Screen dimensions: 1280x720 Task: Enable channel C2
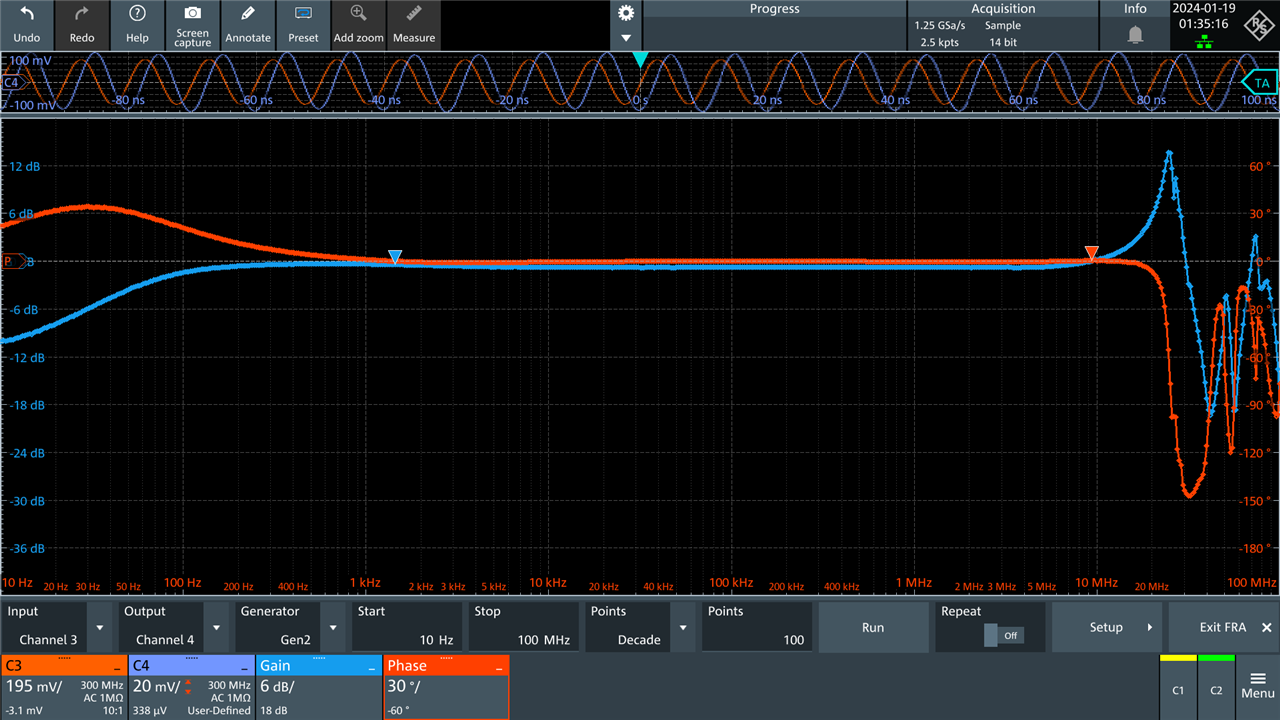pos(1216,687)
